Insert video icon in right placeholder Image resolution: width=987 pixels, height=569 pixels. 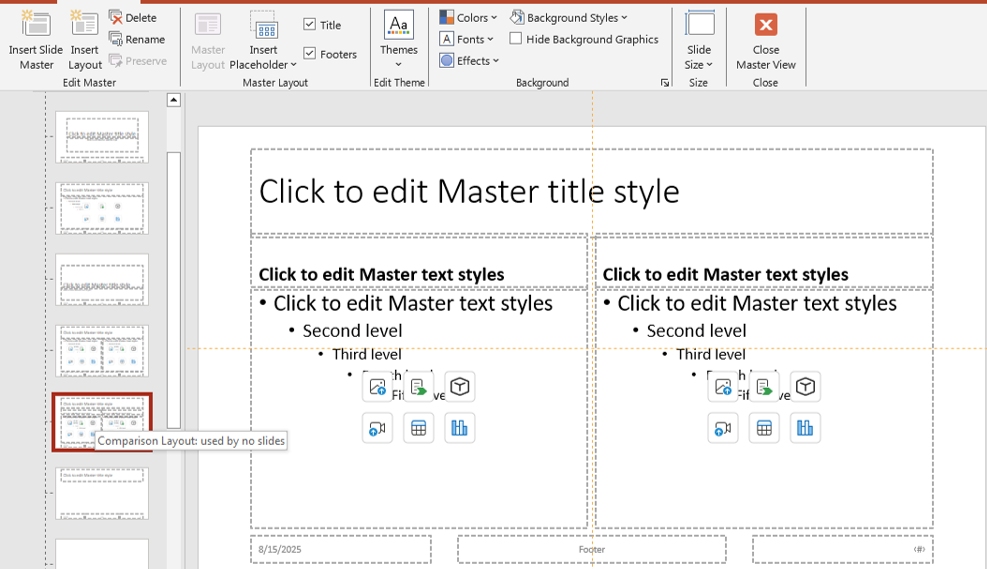click(x=722, y=428)
